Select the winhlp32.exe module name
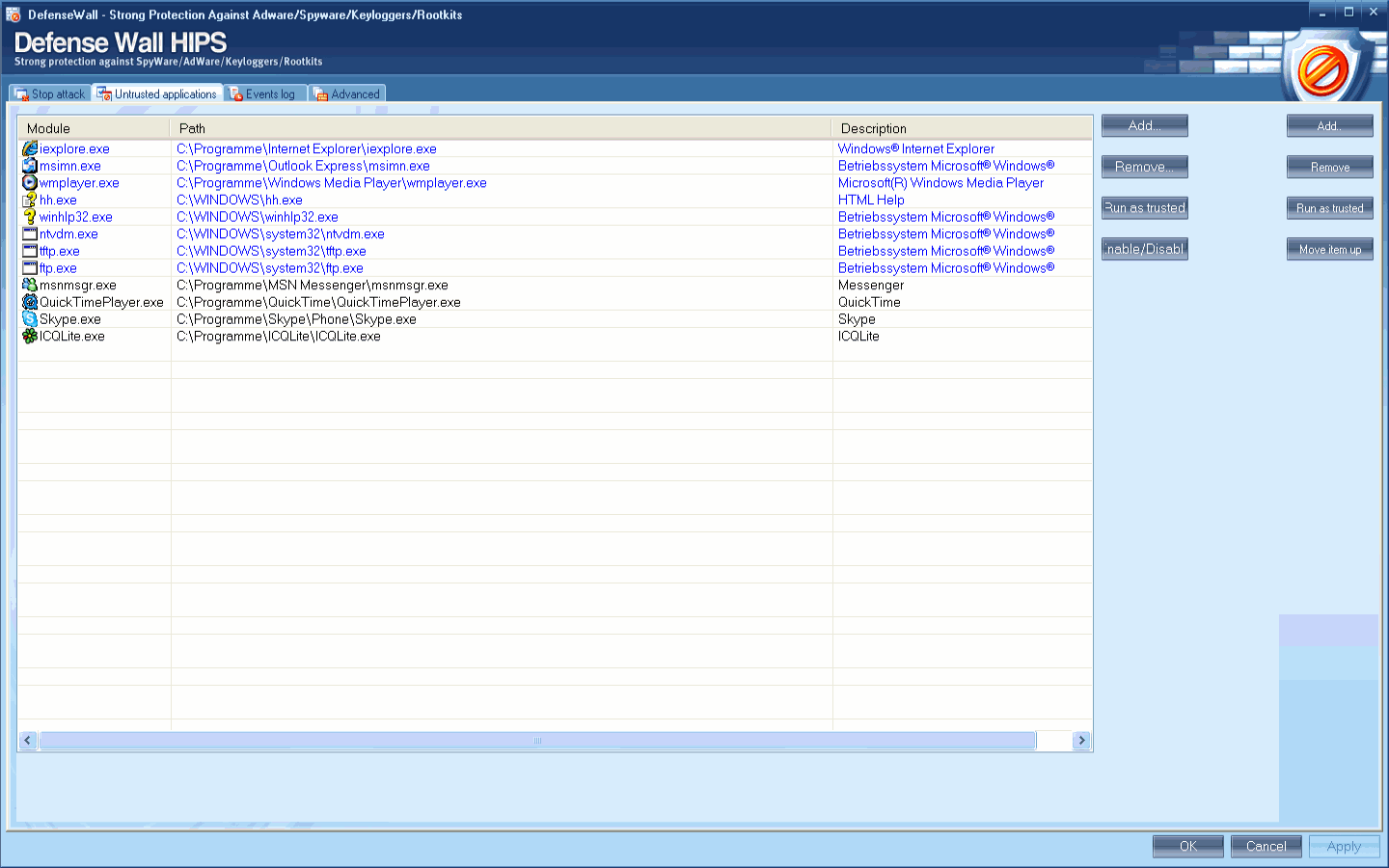Screen dimensions: 1389x868 coord(76,217)
